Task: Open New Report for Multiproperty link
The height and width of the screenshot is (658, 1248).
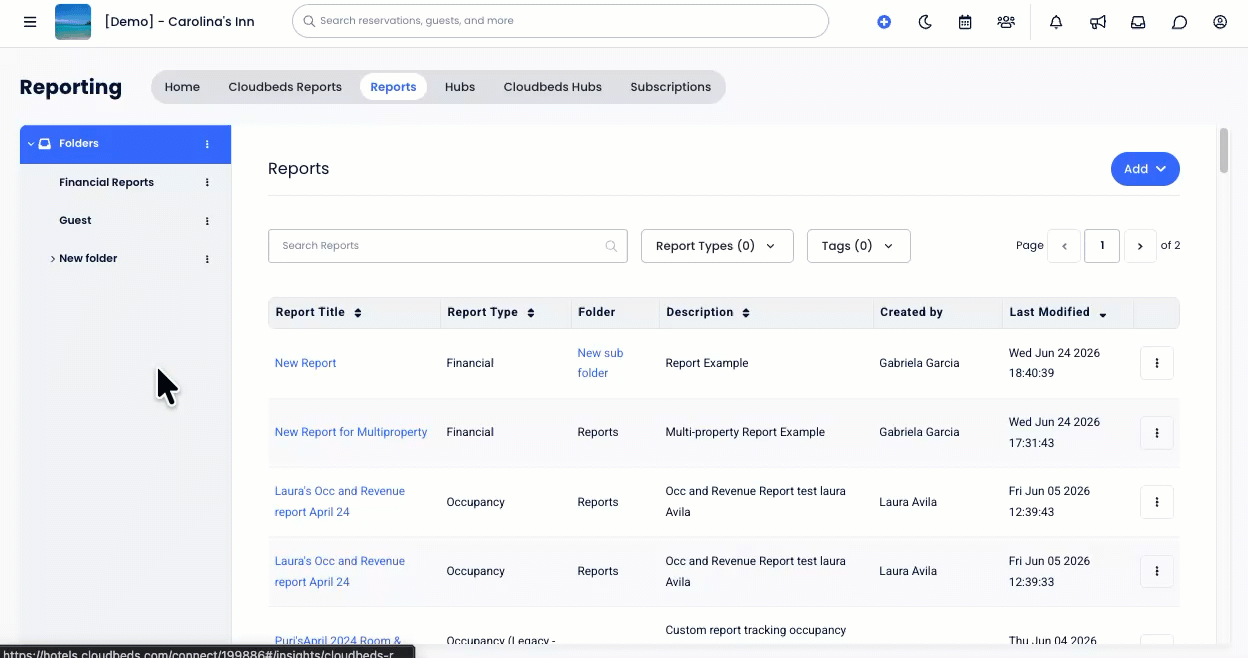Action: (x=351, y=432)
